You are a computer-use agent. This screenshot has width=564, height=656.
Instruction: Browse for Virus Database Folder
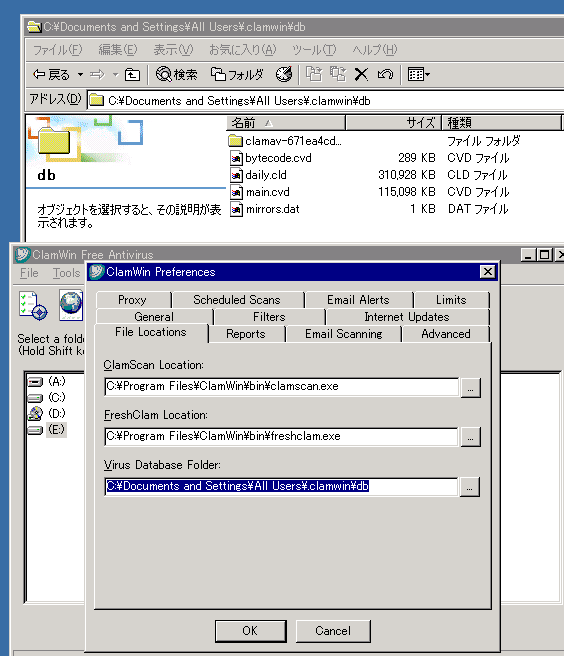pos(469,487)
